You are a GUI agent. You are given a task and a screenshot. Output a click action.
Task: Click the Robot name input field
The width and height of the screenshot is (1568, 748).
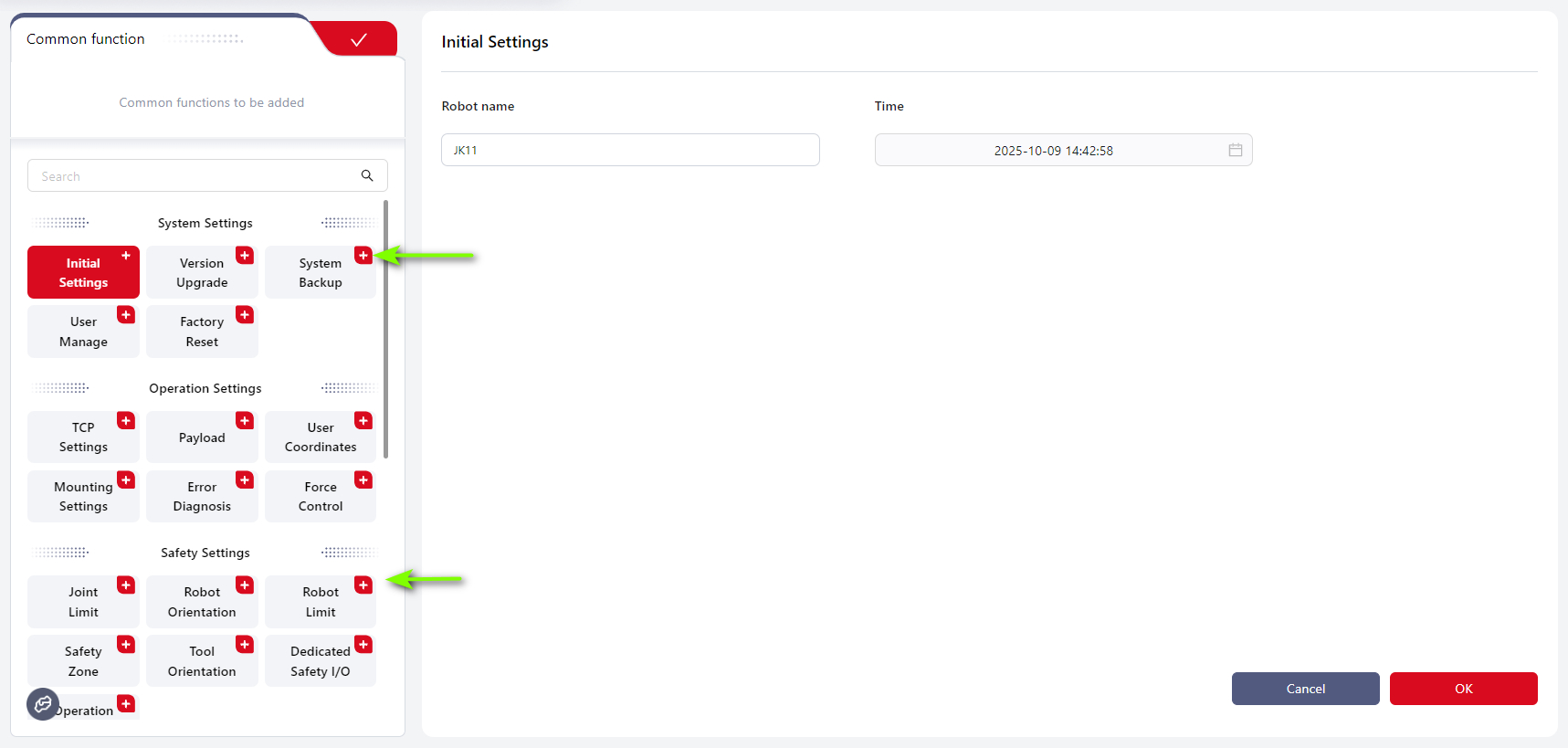[630, 150]
